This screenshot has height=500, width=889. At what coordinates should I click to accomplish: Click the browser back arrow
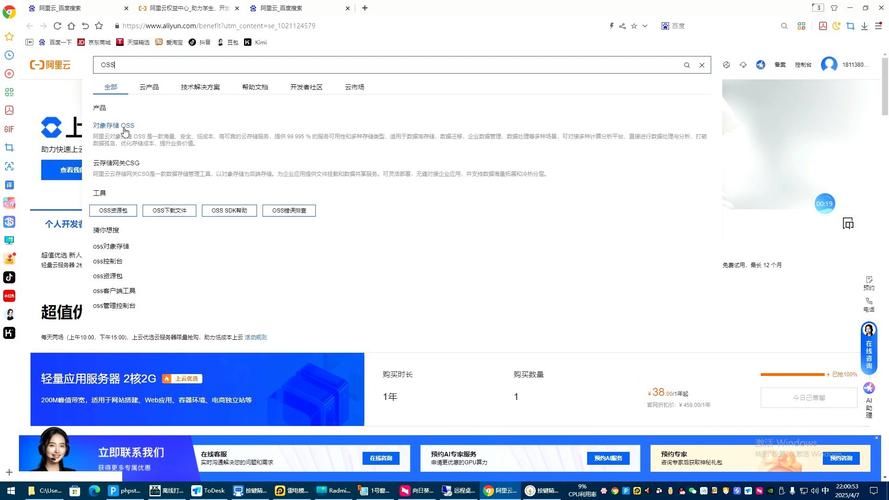coord(29,26)
